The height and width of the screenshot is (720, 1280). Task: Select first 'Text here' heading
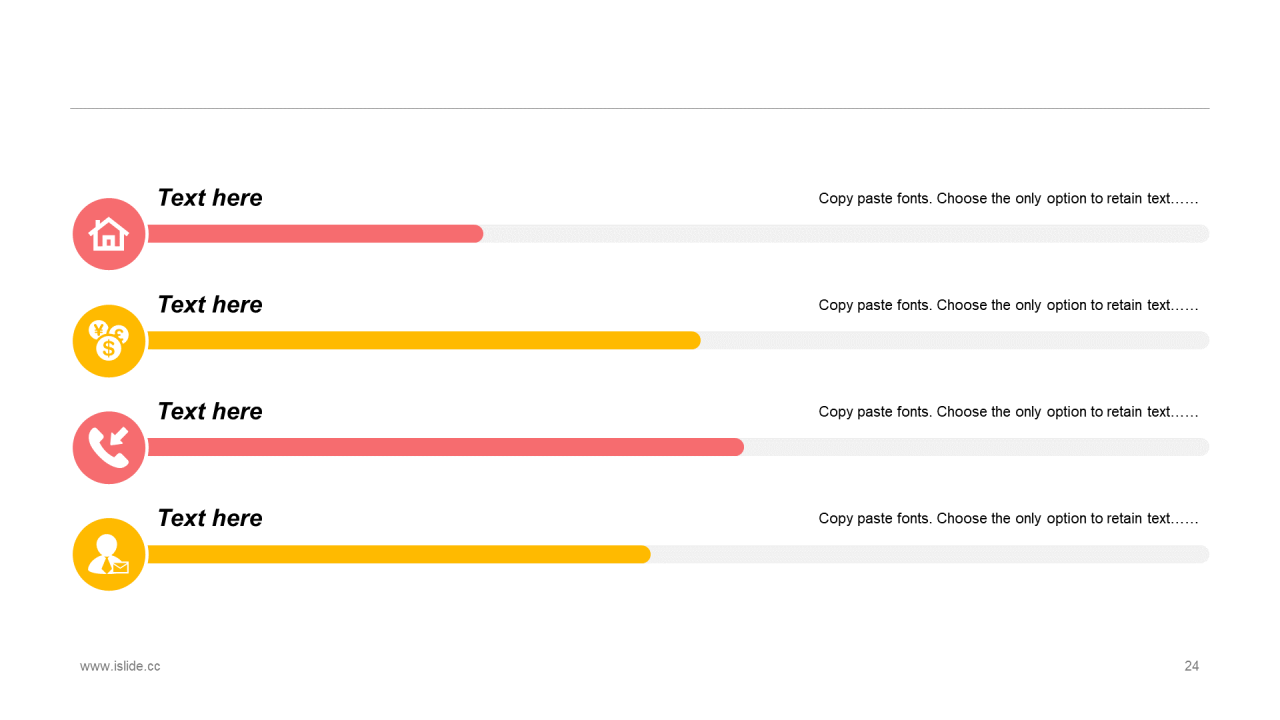click(x=210, y=198)
